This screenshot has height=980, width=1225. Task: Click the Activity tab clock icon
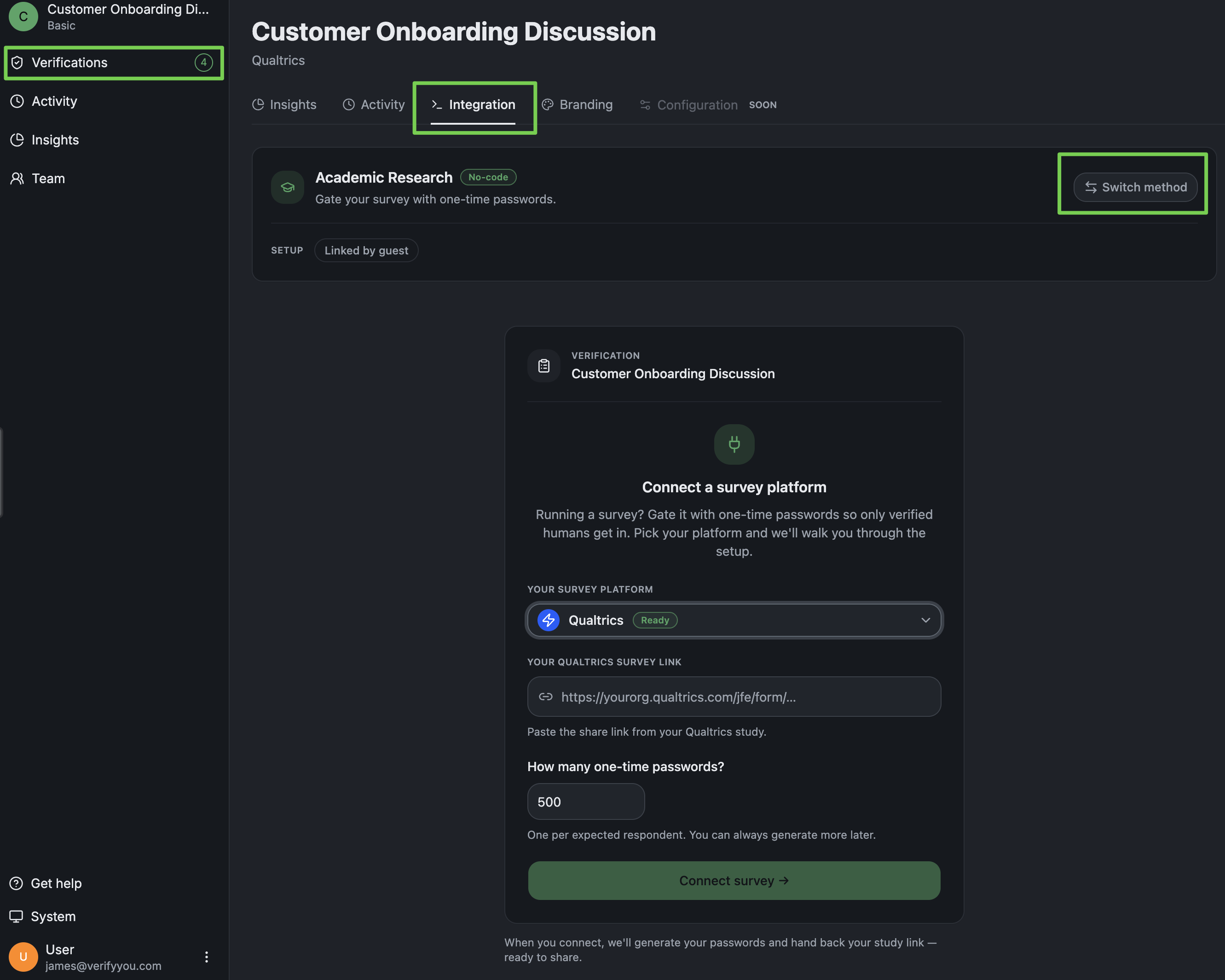(349, 104)
